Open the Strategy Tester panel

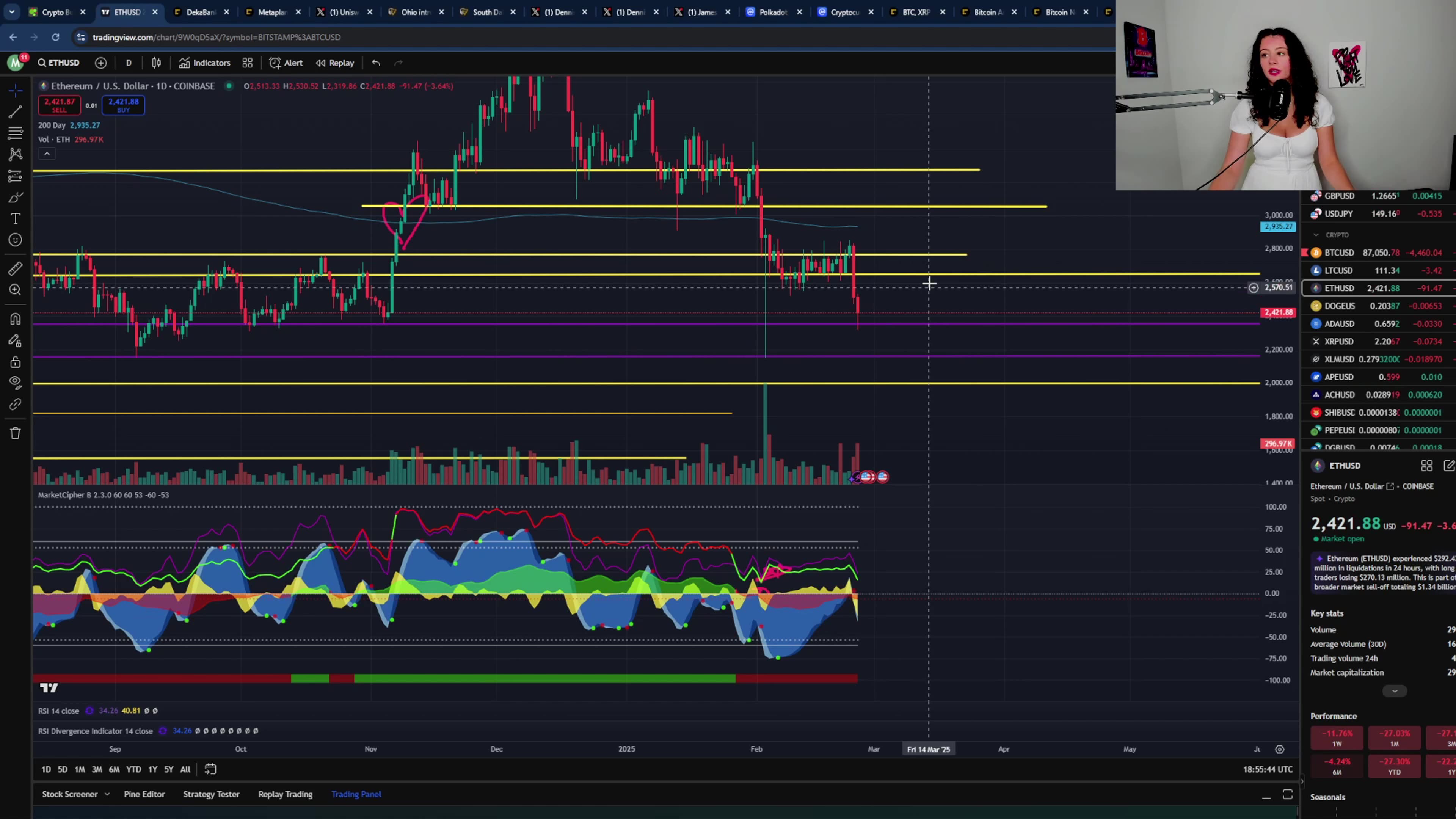click(212, 794)
